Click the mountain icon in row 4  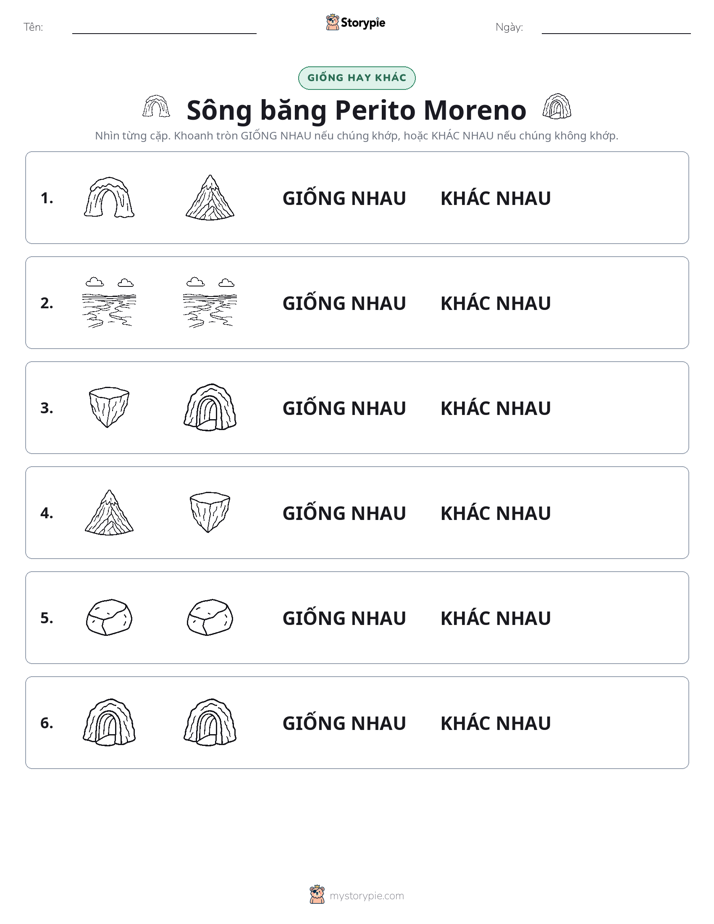[x=109, y=512]
